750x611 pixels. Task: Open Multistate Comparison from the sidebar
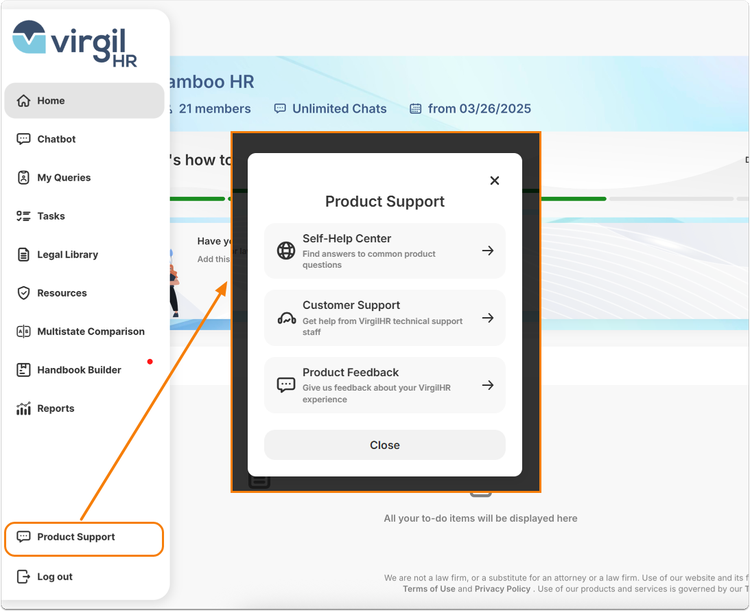pyautogui.click(x=84, y=332)
